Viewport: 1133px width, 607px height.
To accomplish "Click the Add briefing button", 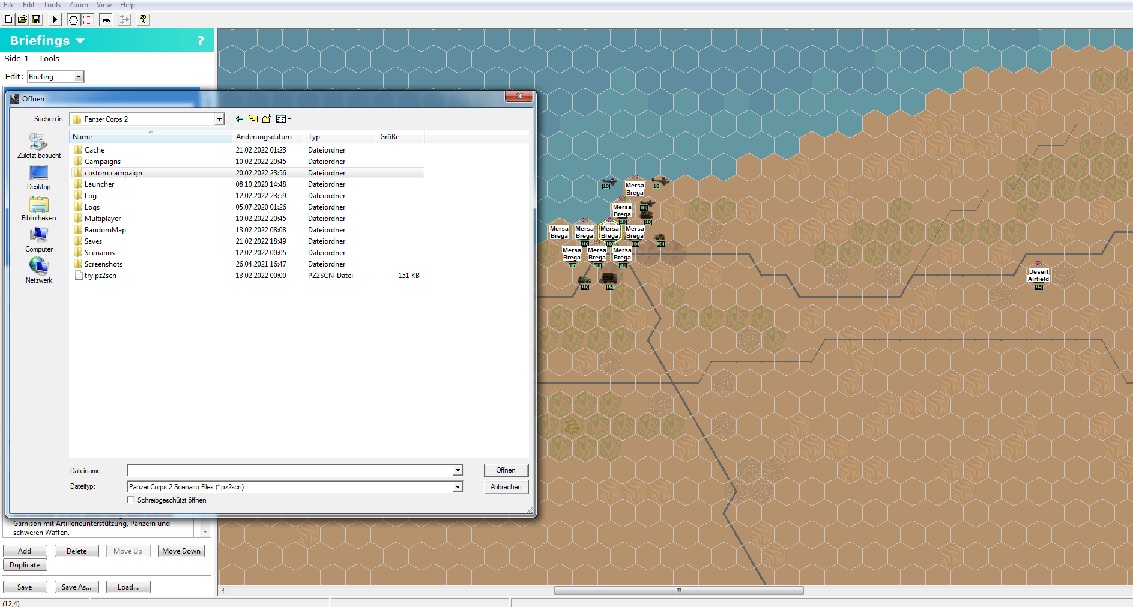I will tap(25, 551).
